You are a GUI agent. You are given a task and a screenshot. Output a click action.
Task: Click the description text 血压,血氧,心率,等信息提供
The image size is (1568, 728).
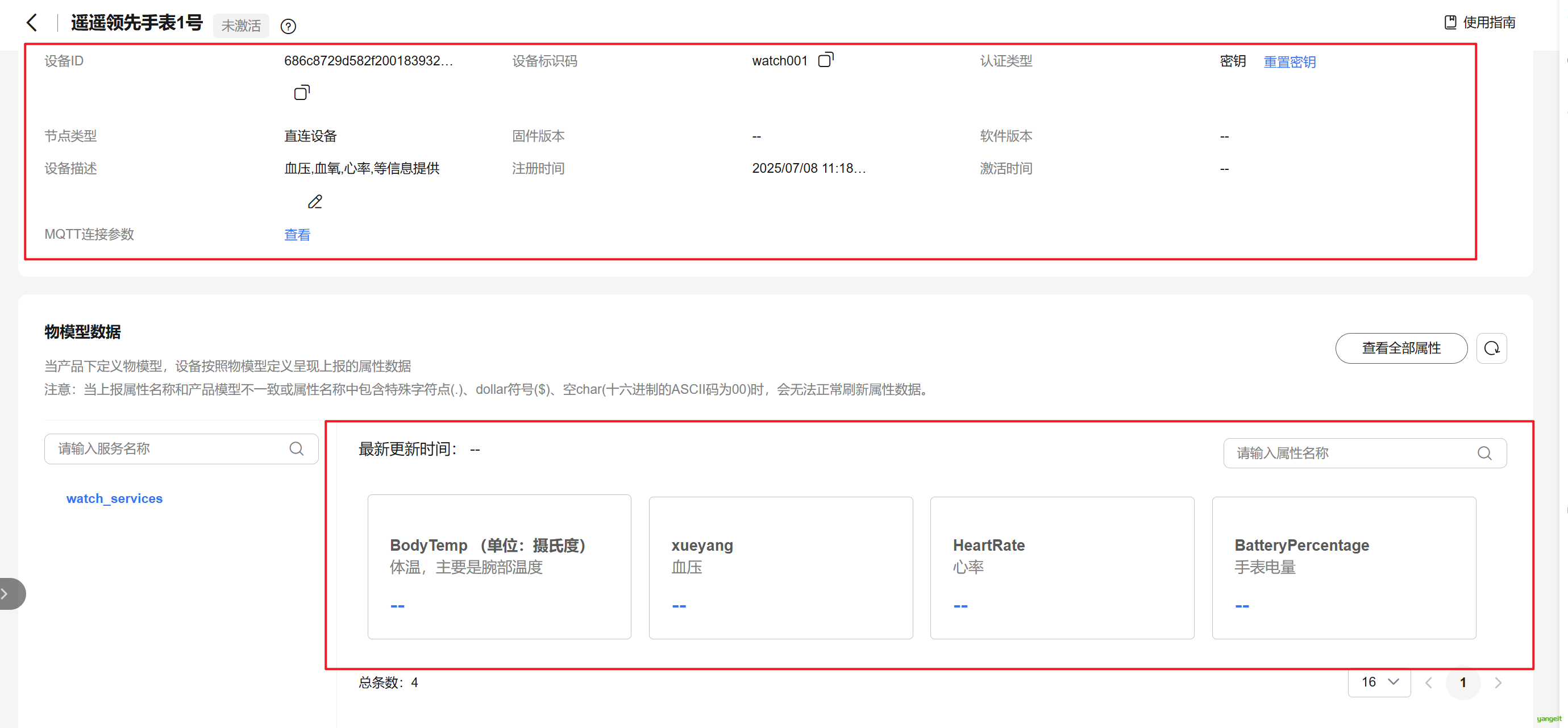point(361,168)
